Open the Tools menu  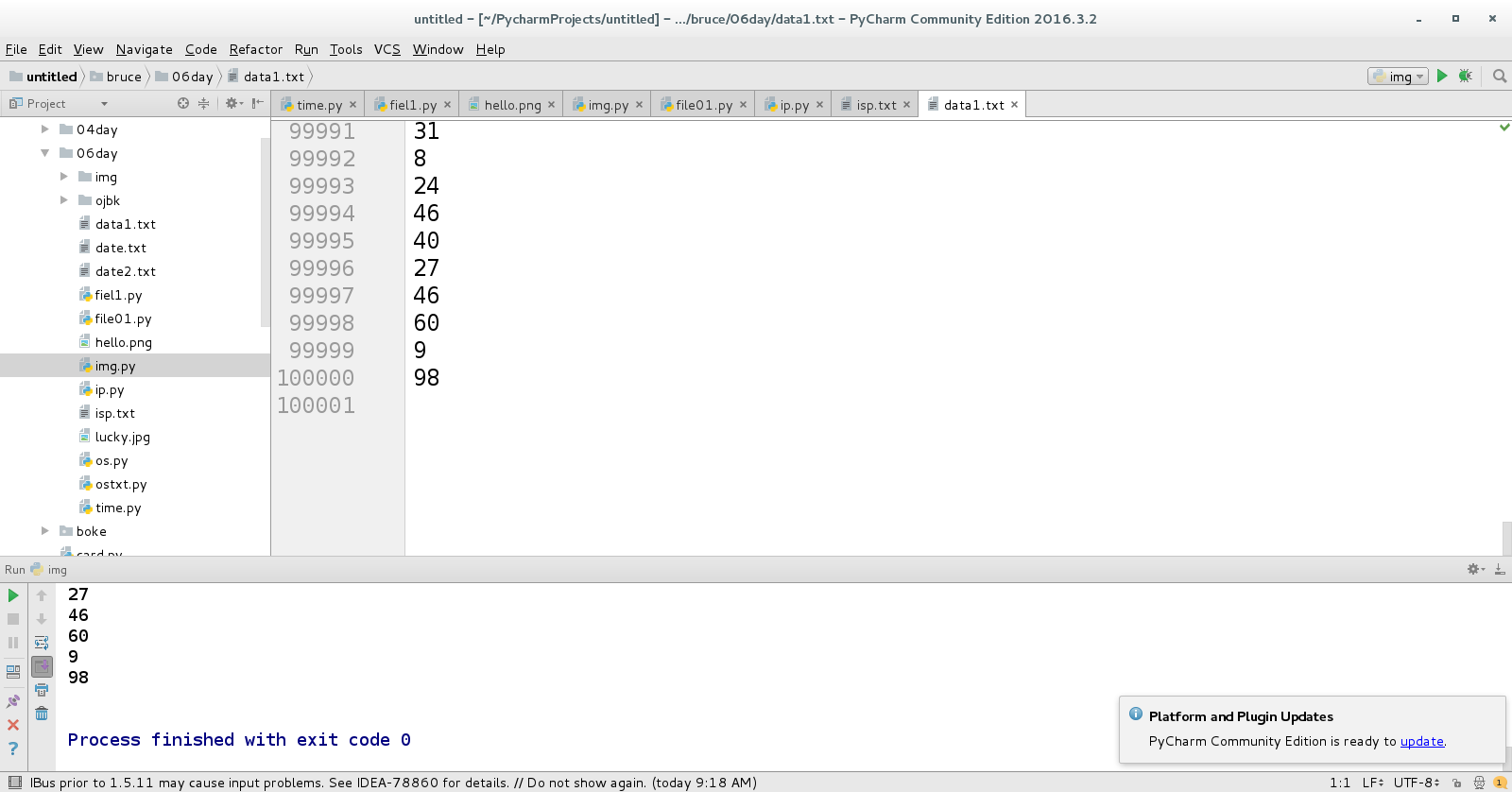346,49
